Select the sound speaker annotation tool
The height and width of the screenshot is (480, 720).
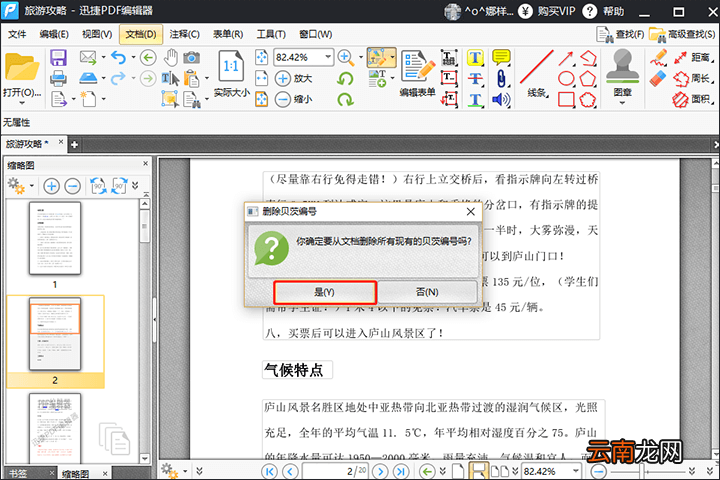(501, 99)
